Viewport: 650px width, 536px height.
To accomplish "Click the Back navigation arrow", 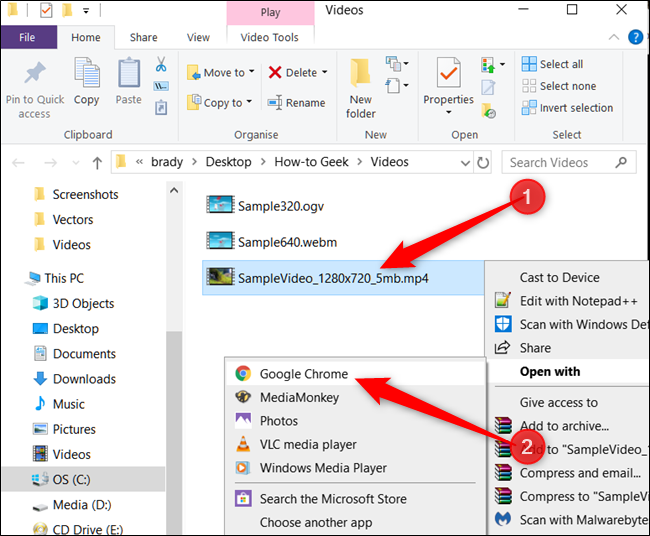I will (18, 162).
